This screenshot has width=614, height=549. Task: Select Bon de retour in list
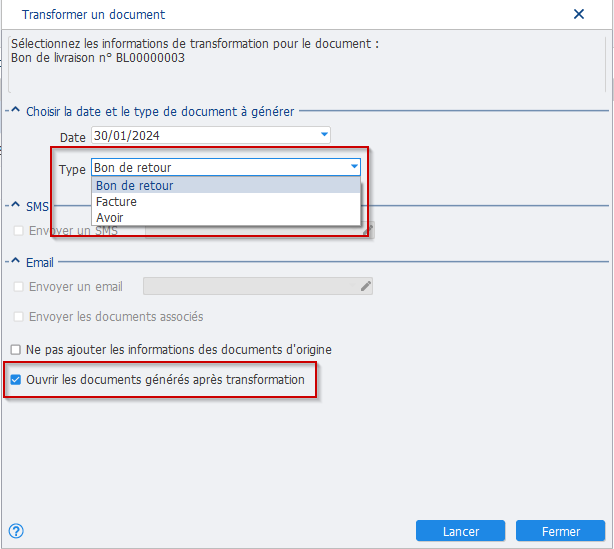click(226, 186)
